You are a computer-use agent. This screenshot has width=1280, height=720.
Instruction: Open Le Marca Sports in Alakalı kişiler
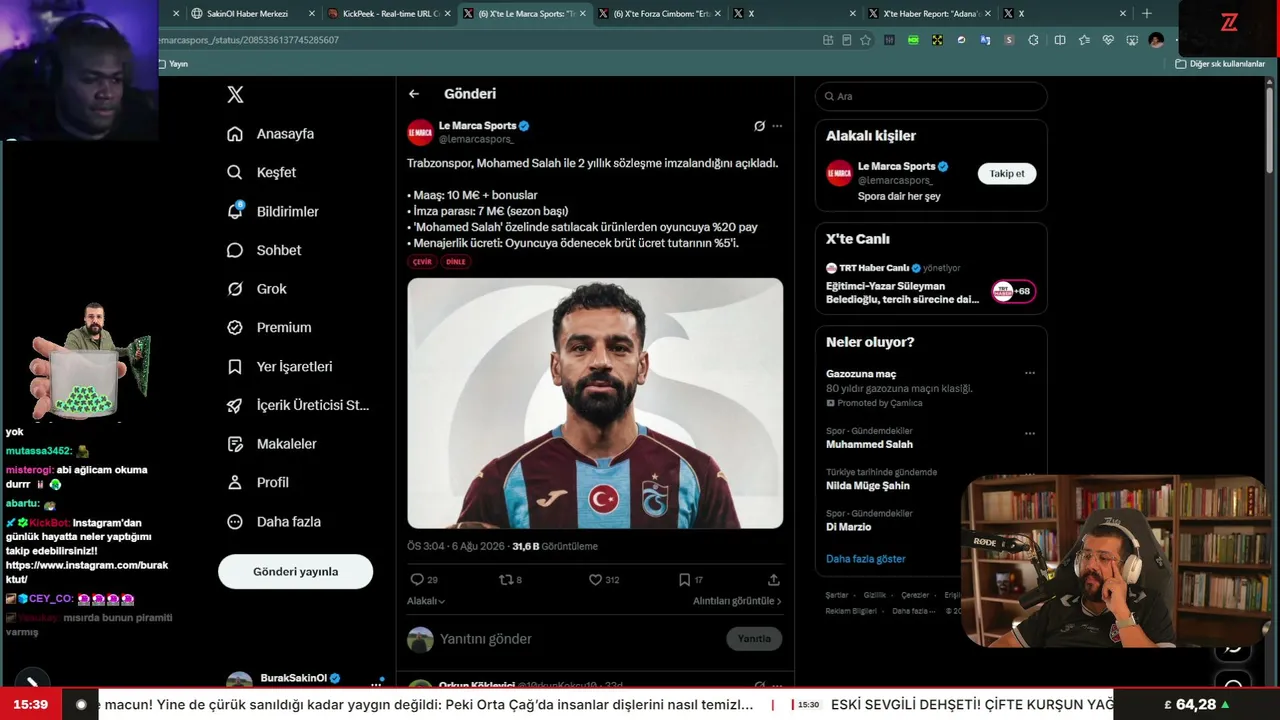click(897, 166)
